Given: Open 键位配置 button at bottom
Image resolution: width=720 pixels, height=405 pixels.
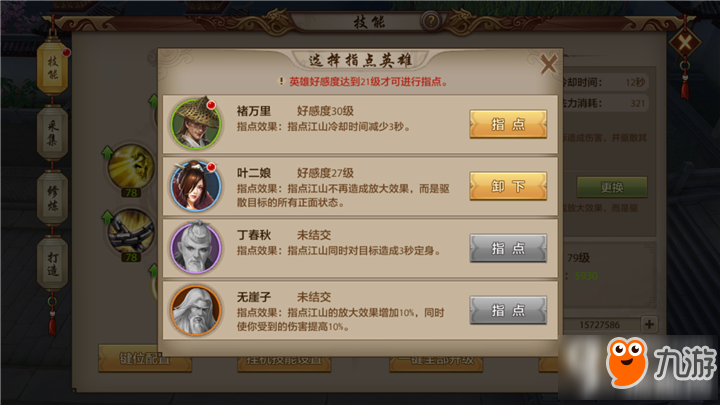Looking at the screenshot, I should [145, 358].
